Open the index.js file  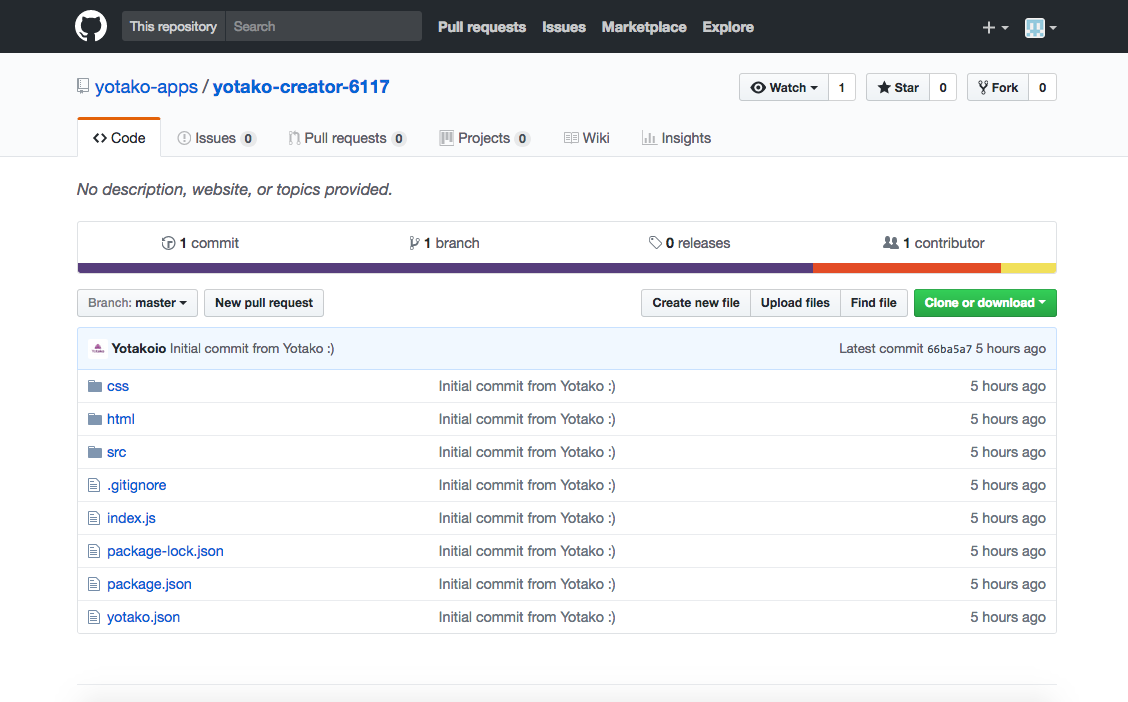(x=131, y=519)
